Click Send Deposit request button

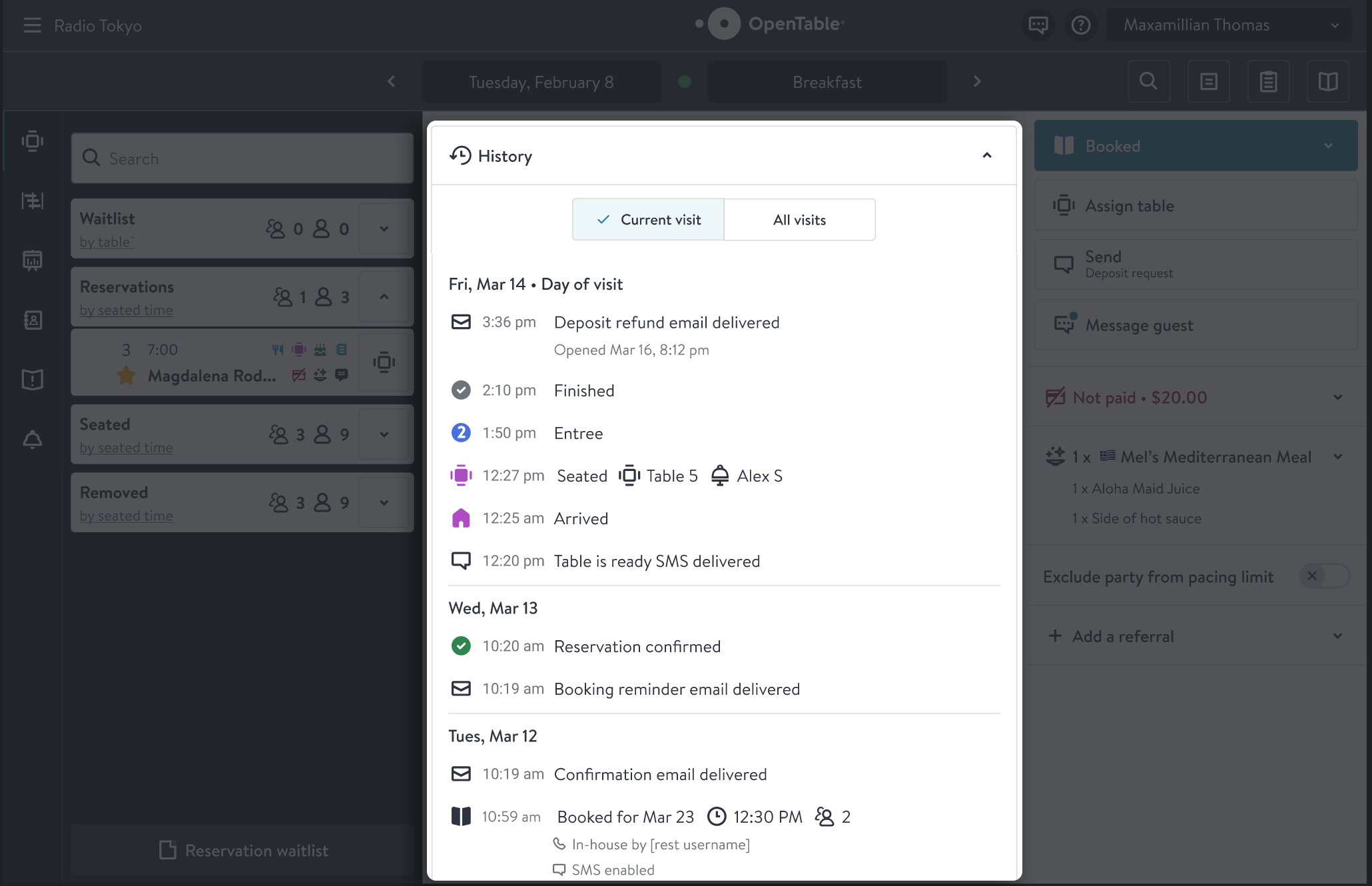tap(1196, 264)
